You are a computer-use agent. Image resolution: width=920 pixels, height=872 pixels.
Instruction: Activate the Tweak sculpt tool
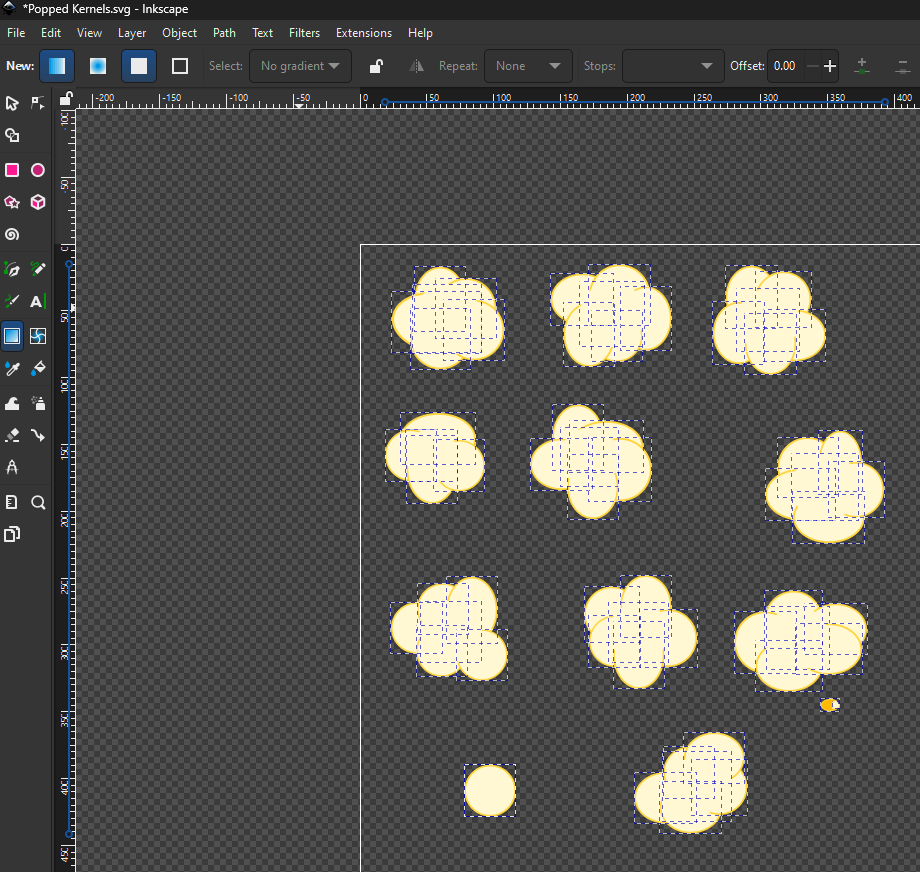(x=12, y=403)
